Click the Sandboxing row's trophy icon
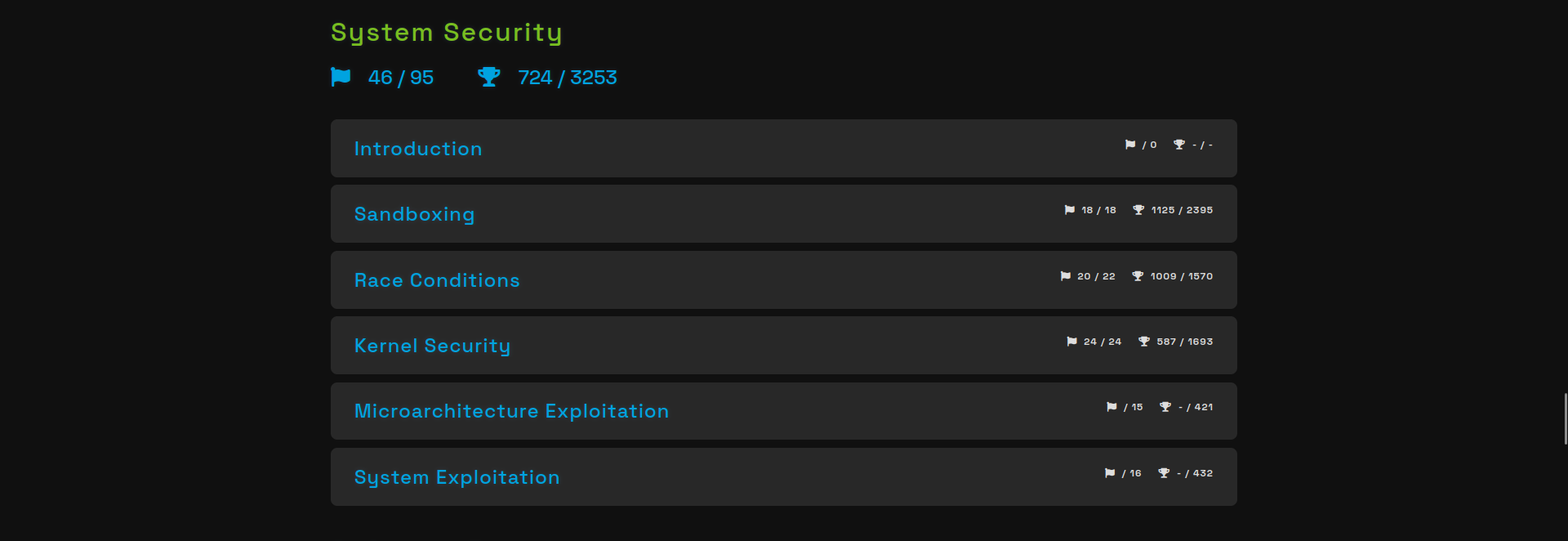Viewport: 1568px width, 541px height. click(1138, 210)
